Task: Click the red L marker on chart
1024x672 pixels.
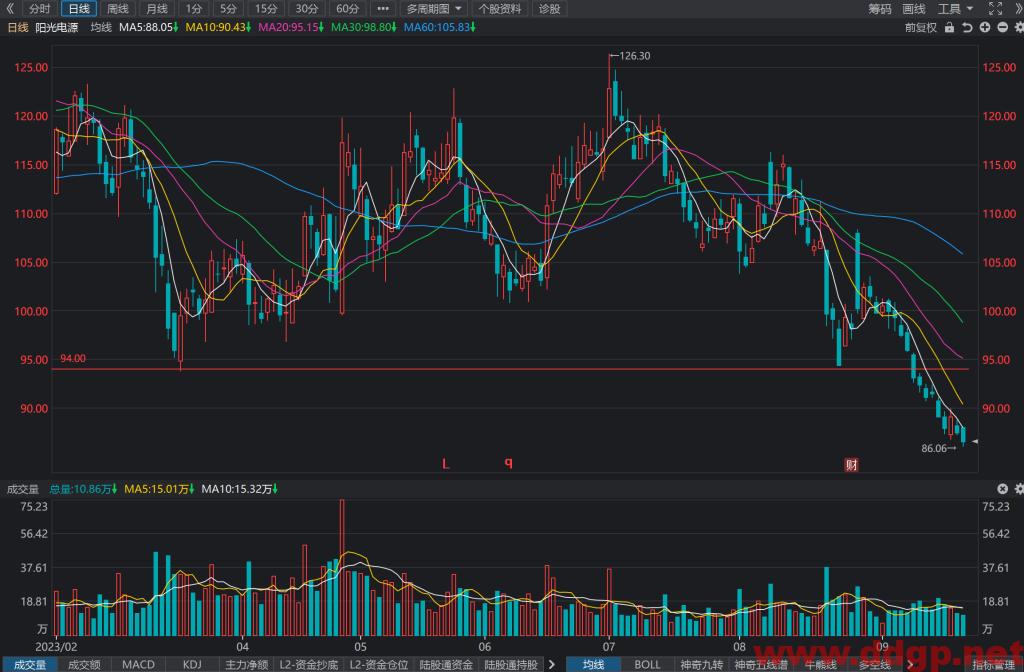Action: click(446, 464)
